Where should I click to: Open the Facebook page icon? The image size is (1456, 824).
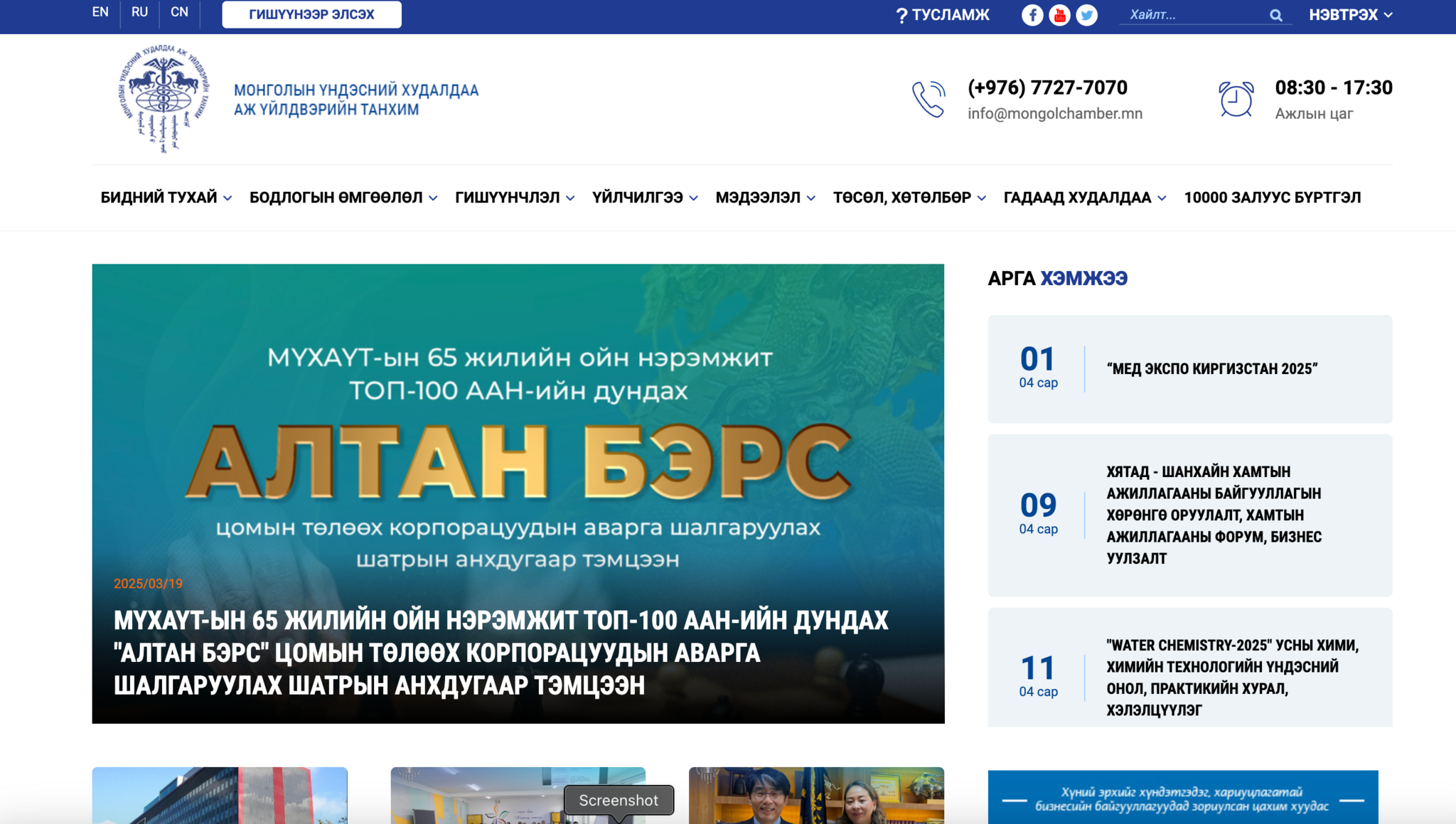(x=1032, y=15)
